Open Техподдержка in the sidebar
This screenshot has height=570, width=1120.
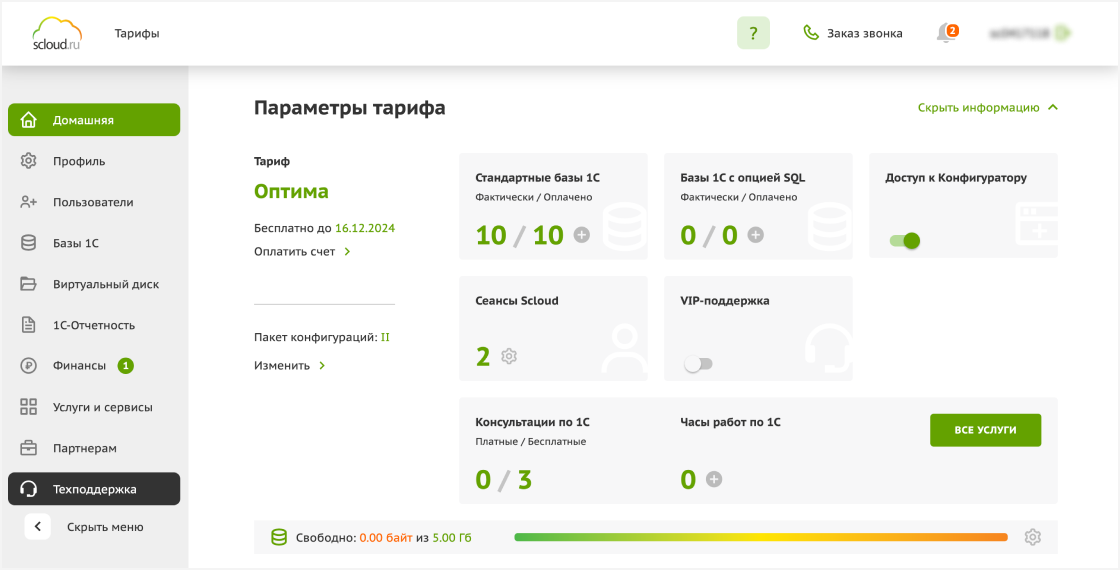pyautogui.click(x=94, y=489)
